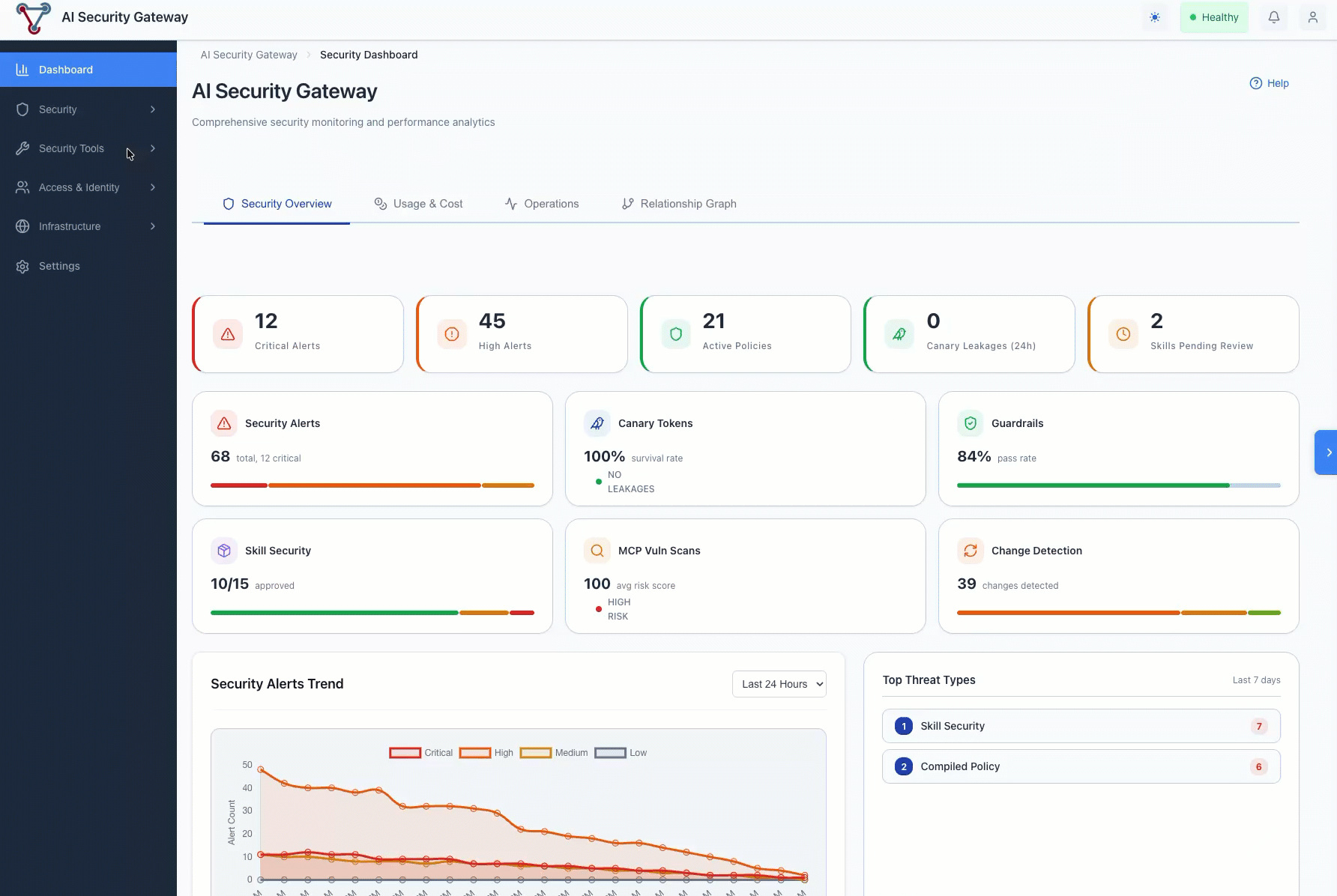
Task: Click the Healthy status indicator
Action: tap(1214, 16)
